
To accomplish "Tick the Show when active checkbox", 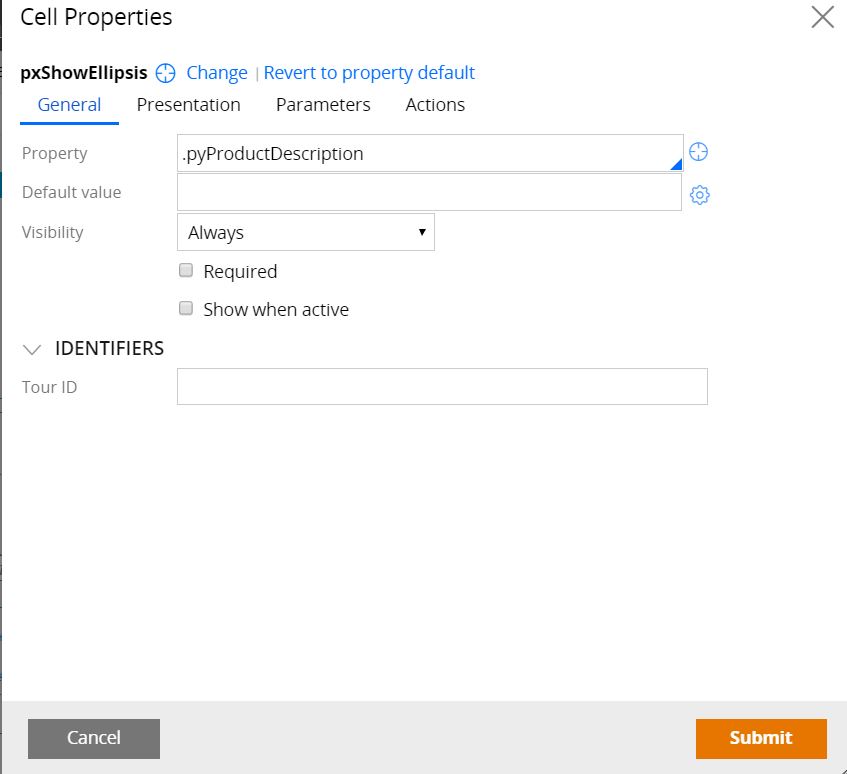I will coord(186,308).
